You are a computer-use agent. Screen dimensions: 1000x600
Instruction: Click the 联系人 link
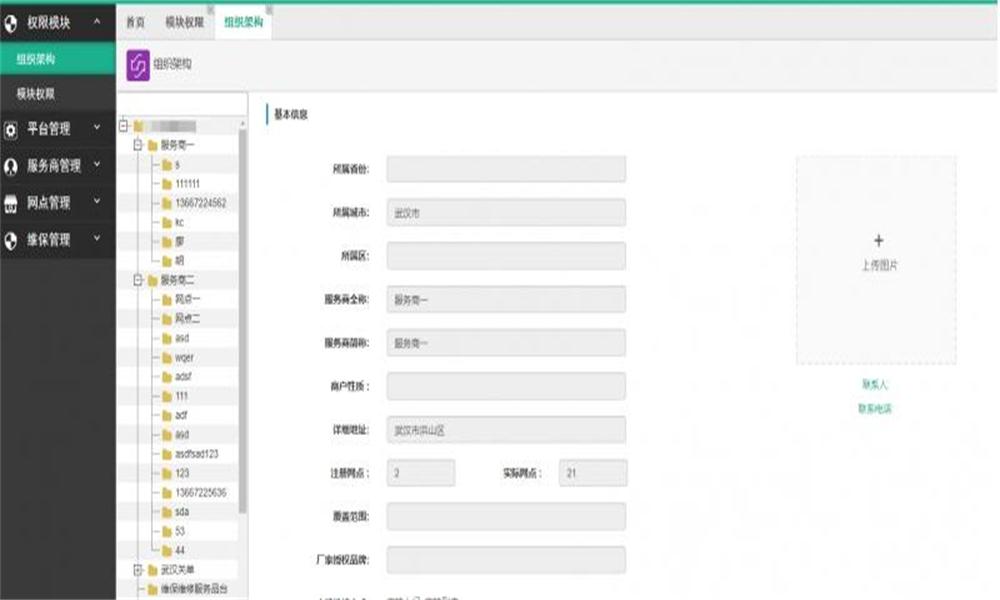[874, 384]
